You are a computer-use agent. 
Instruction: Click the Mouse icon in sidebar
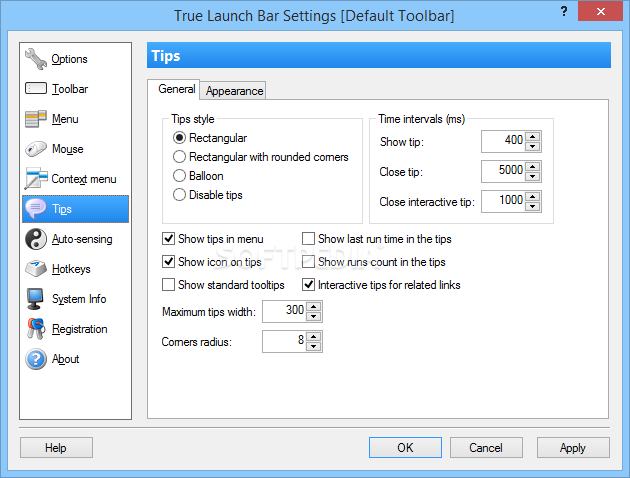coord(36,149)
